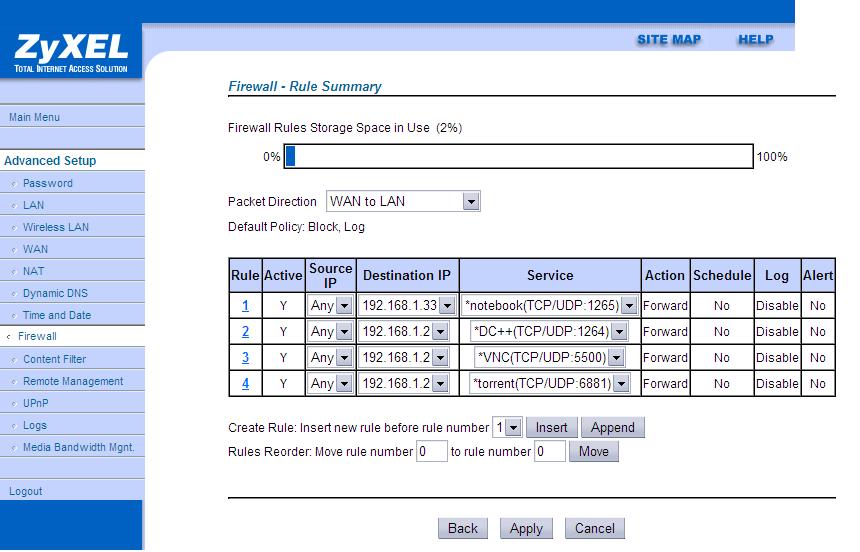Click the ZyXEL logo
Image resolution: width=860 pixels, height=552 pixels.
click(x=71, y=53)
